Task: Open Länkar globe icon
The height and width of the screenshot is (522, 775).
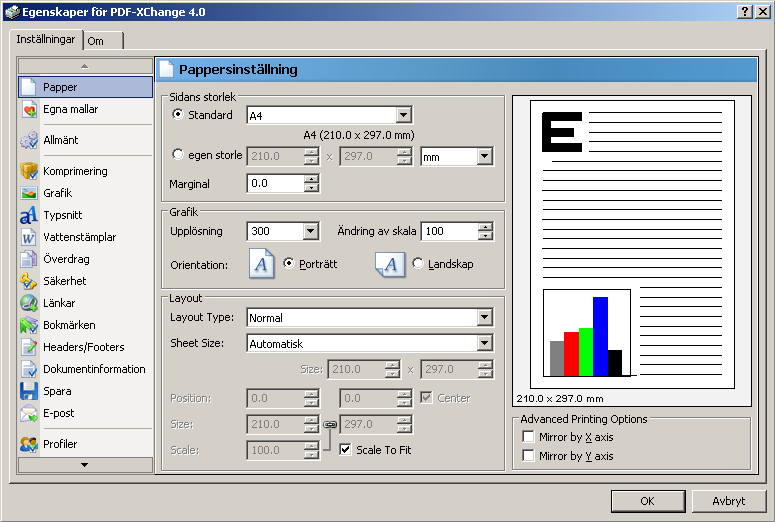Action: coord(29,303)
